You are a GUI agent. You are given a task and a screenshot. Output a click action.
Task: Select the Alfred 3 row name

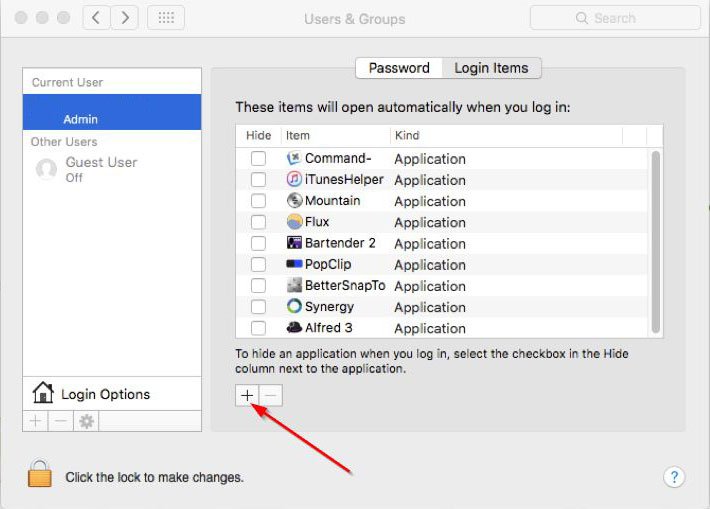328,327
